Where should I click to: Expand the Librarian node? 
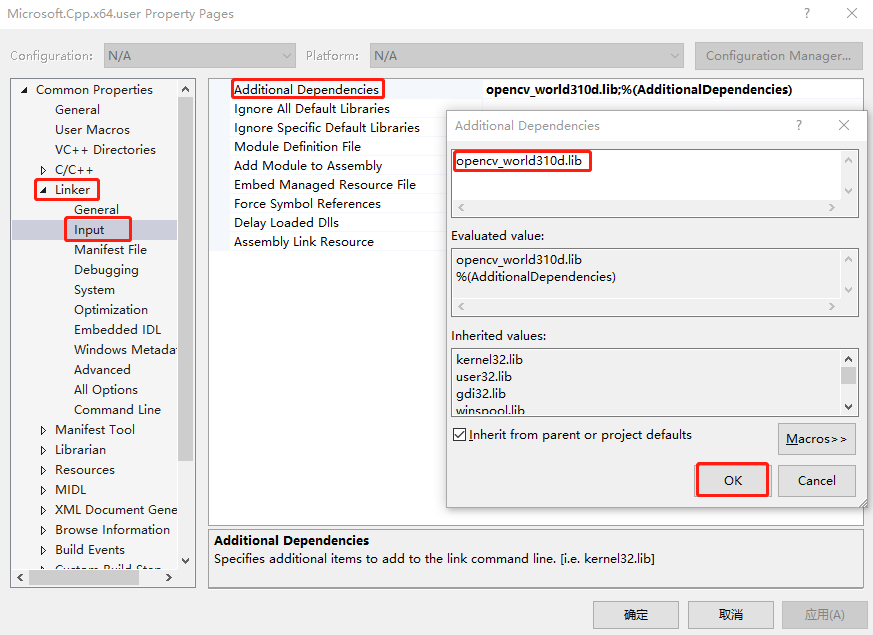click(43, 450)
